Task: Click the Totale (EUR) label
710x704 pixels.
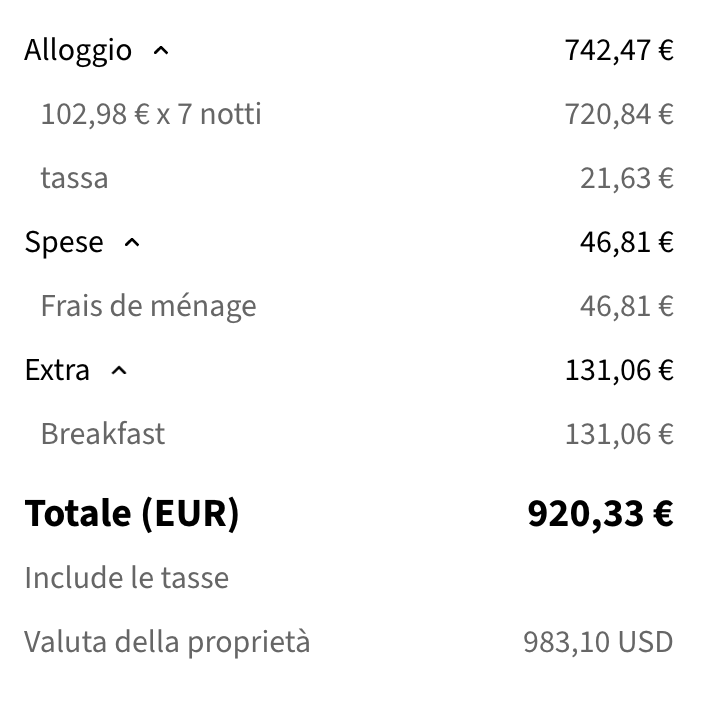Action: coord(132,513)
